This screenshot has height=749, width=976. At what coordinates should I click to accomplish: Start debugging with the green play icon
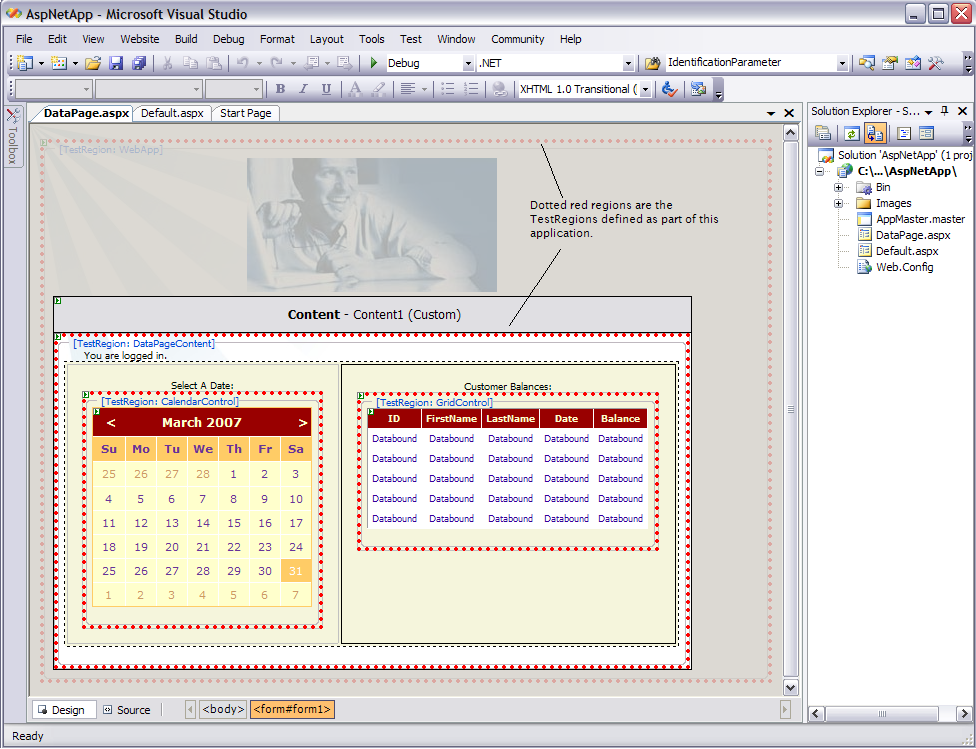pyautogui.click(x=373, y=63)
